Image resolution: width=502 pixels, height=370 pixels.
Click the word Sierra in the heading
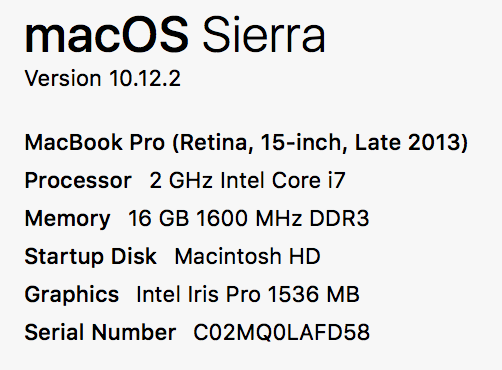(x=264, y=35)
